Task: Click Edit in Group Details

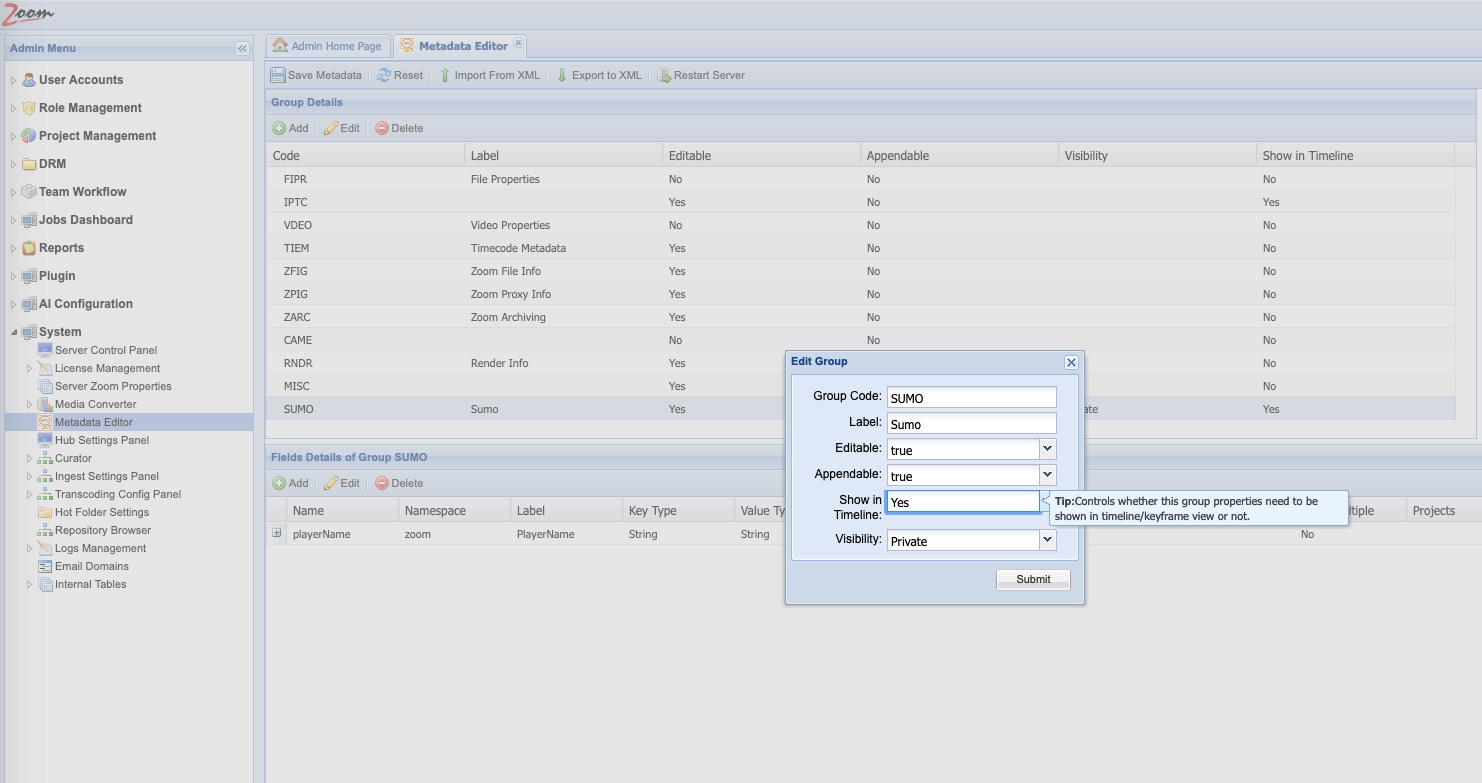Action: [x=342, y=128]
